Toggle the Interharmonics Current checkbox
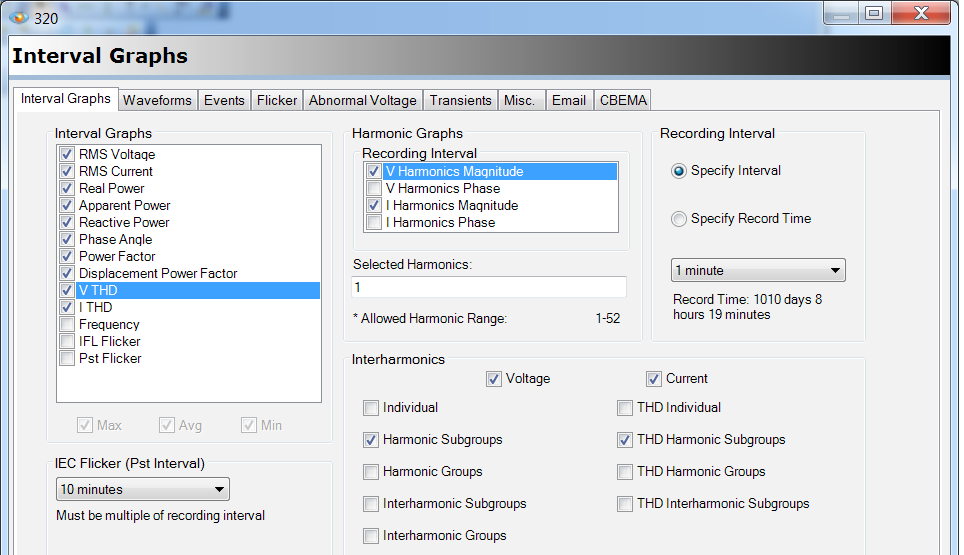The image size is (964, 555). pyautogui.click(x=654, y=379)
